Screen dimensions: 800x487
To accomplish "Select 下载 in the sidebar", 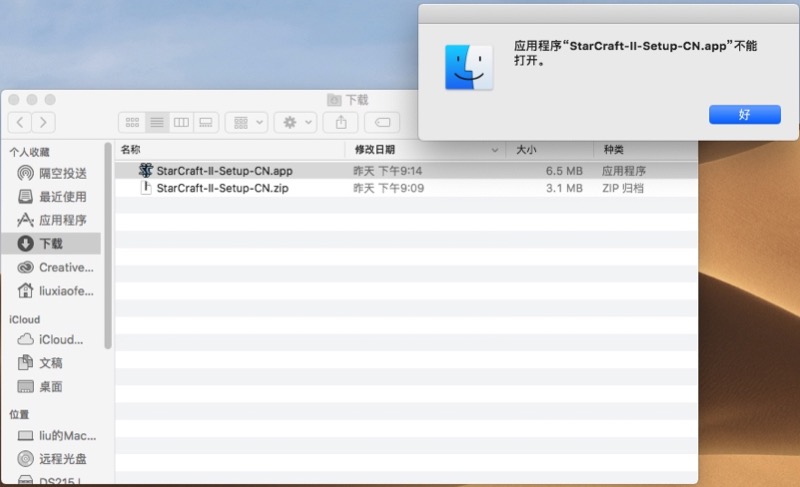I will coord(52,244).
